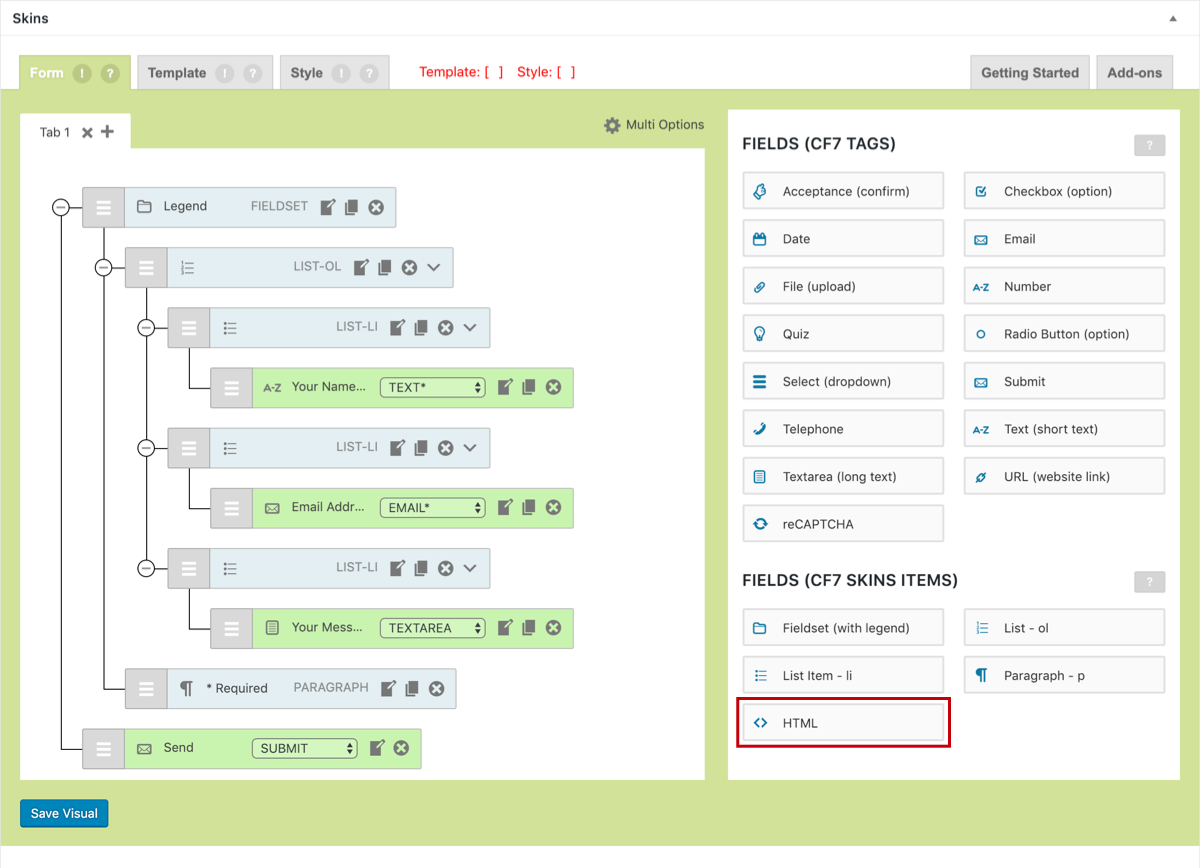
Task: Remove the Required paragraph item
Action: pos(436,688)
